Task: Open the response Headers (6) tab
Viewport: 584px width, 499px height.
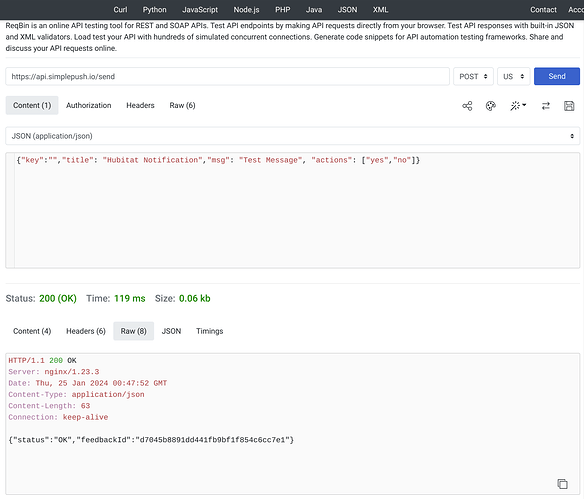Action: click(x=86, y=331)
